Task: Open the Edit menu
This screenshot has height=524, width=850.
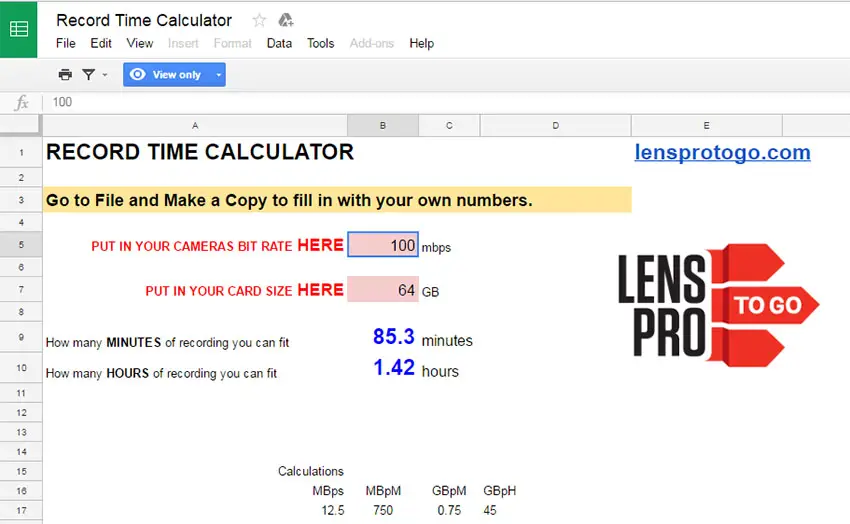Action: click(x=101, y=43)
